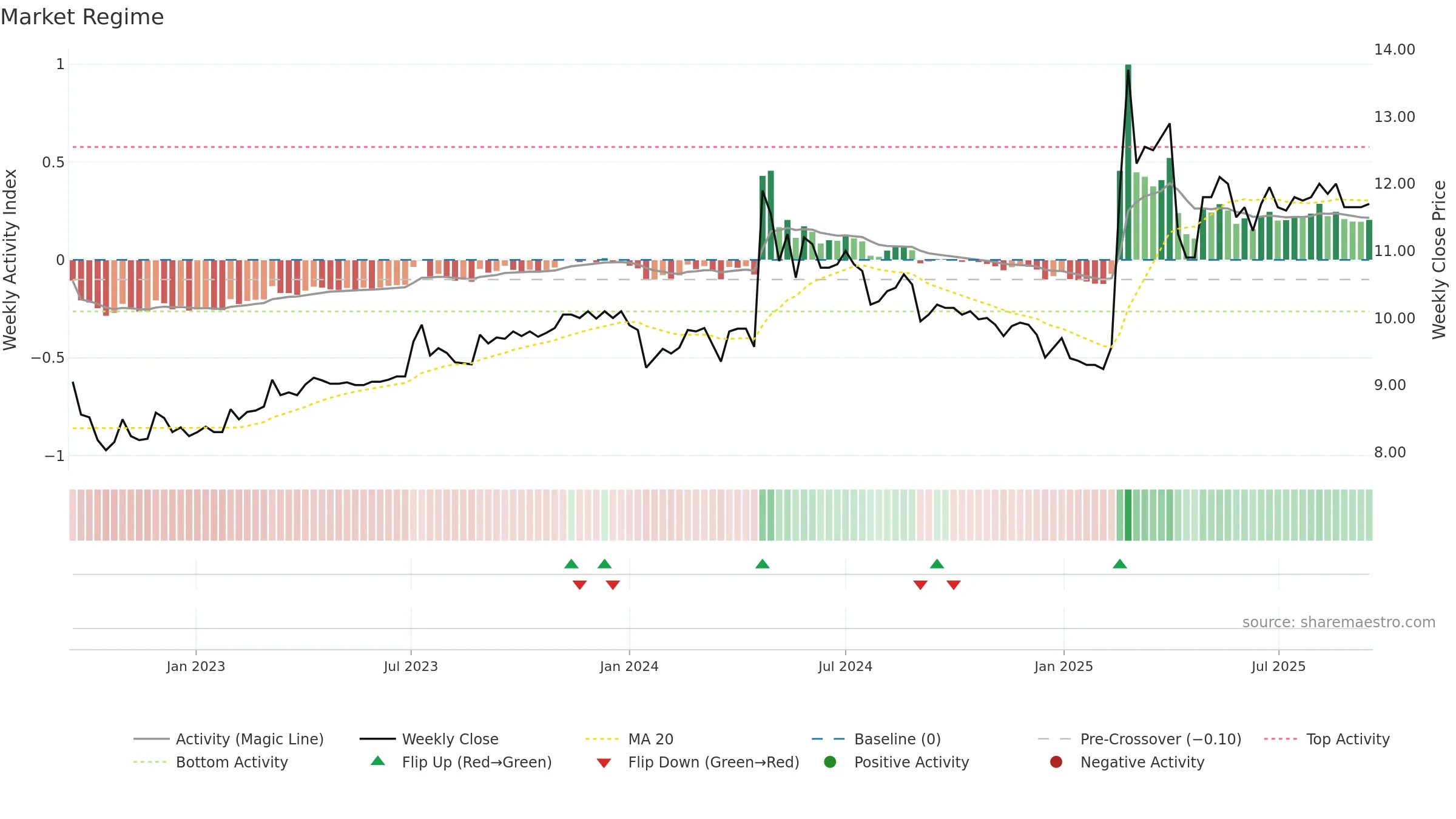This screenshot has height=819, width=1456.
Task: Click the −0.5 activity axis tick
Action: pyautogui.click(x=48, y=358)
